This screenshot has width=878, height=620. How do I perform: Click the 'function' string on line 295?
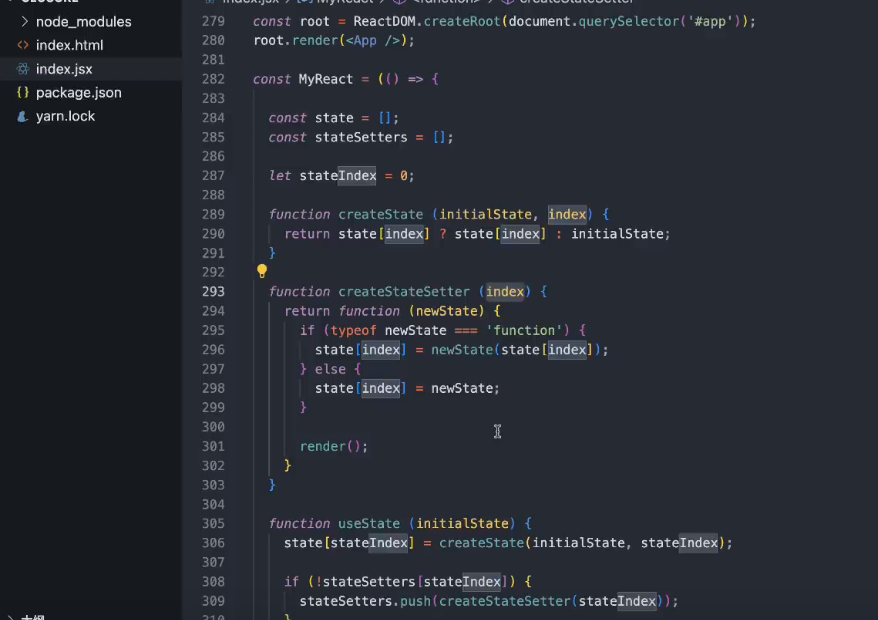524,330
